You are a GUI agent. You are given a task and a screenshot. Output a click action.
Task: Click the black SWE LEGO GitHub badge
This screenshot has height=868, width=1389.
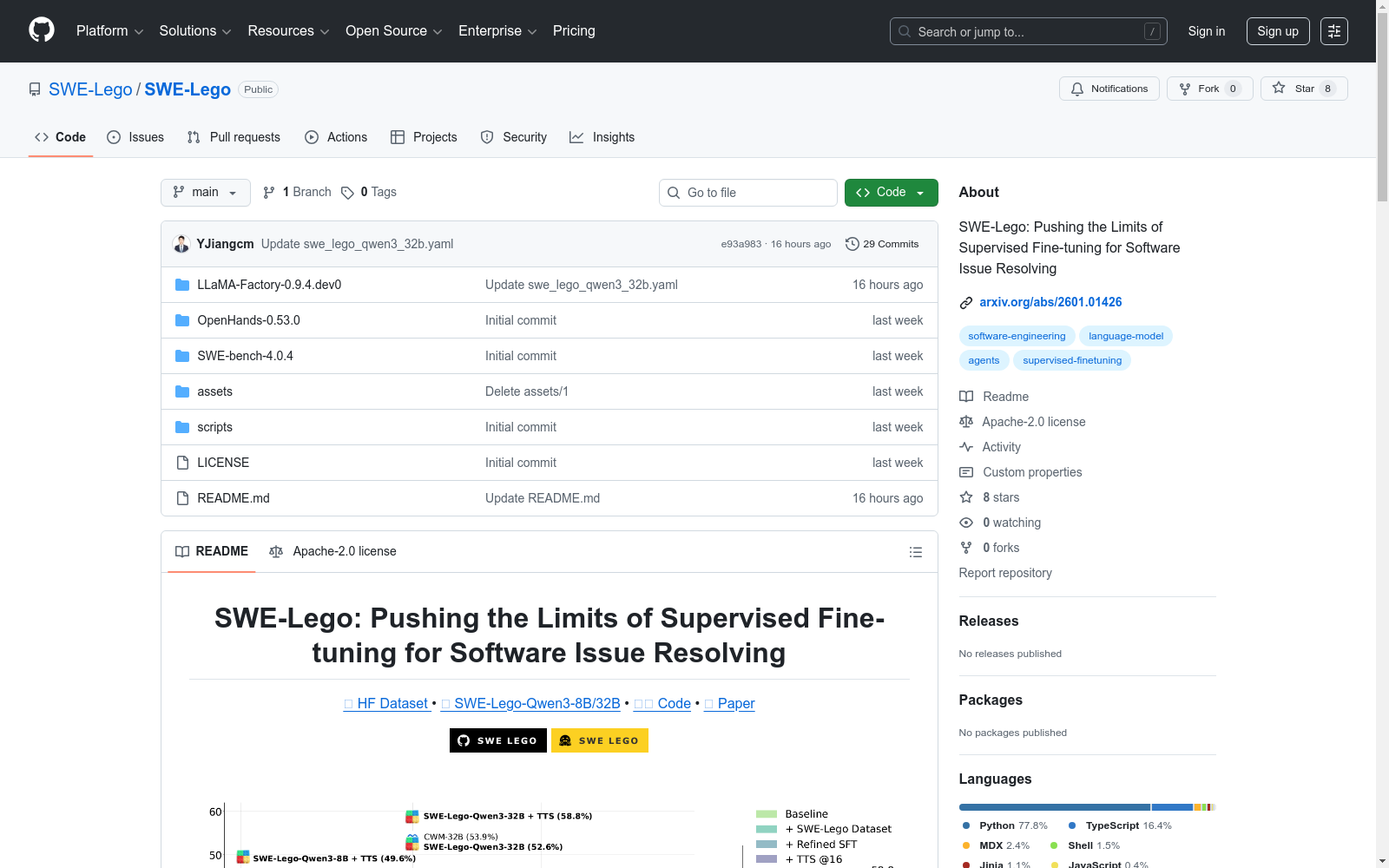498,740
